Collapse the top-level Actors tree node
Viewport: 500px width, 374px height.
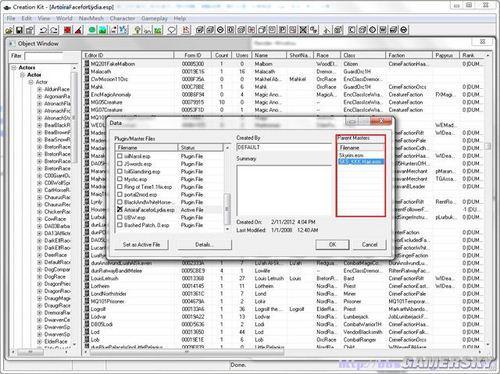tap(14, 67)
